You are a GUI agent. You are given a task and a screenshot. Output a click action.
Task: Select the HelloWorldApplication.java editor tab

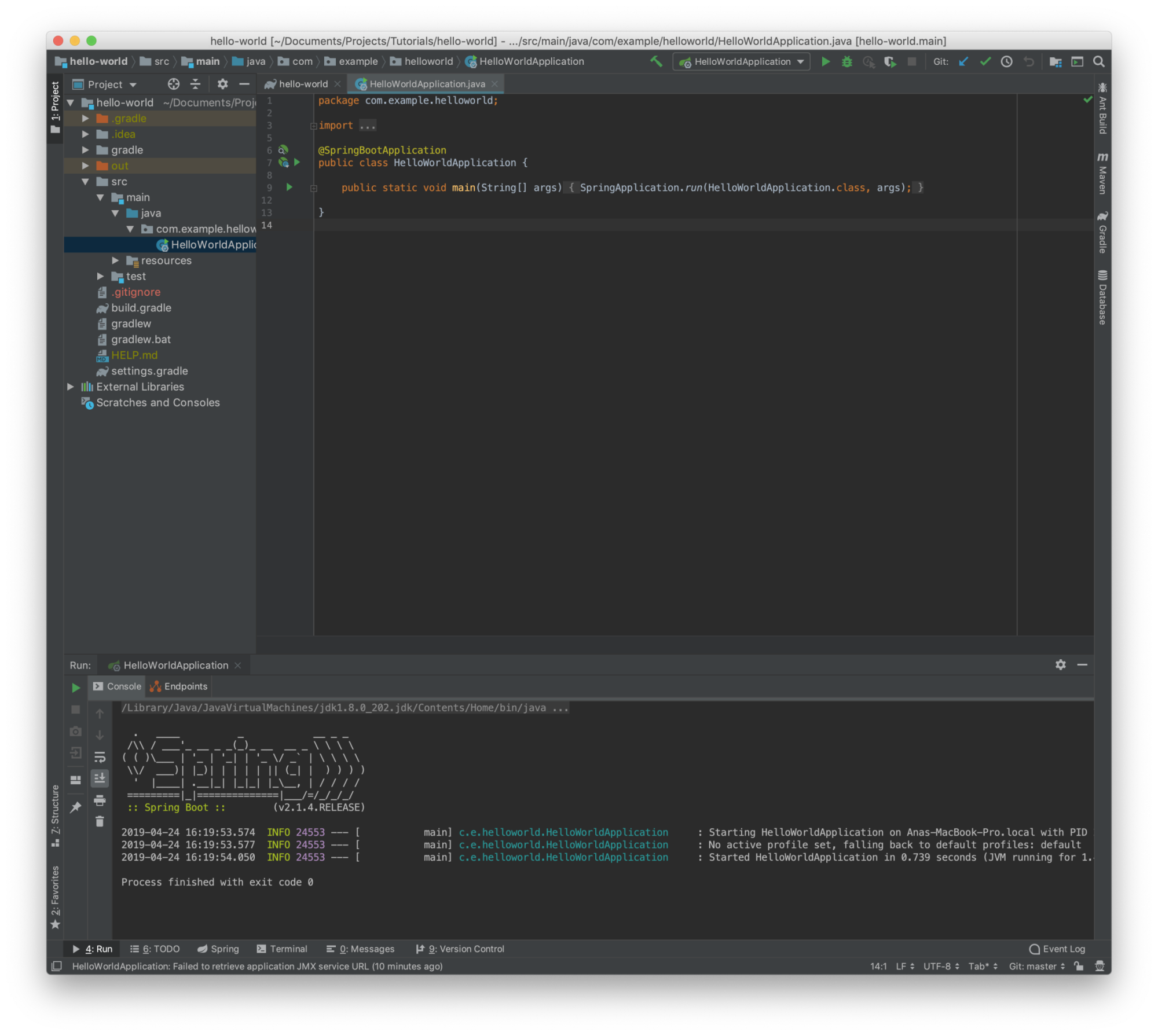click(427, 84)
